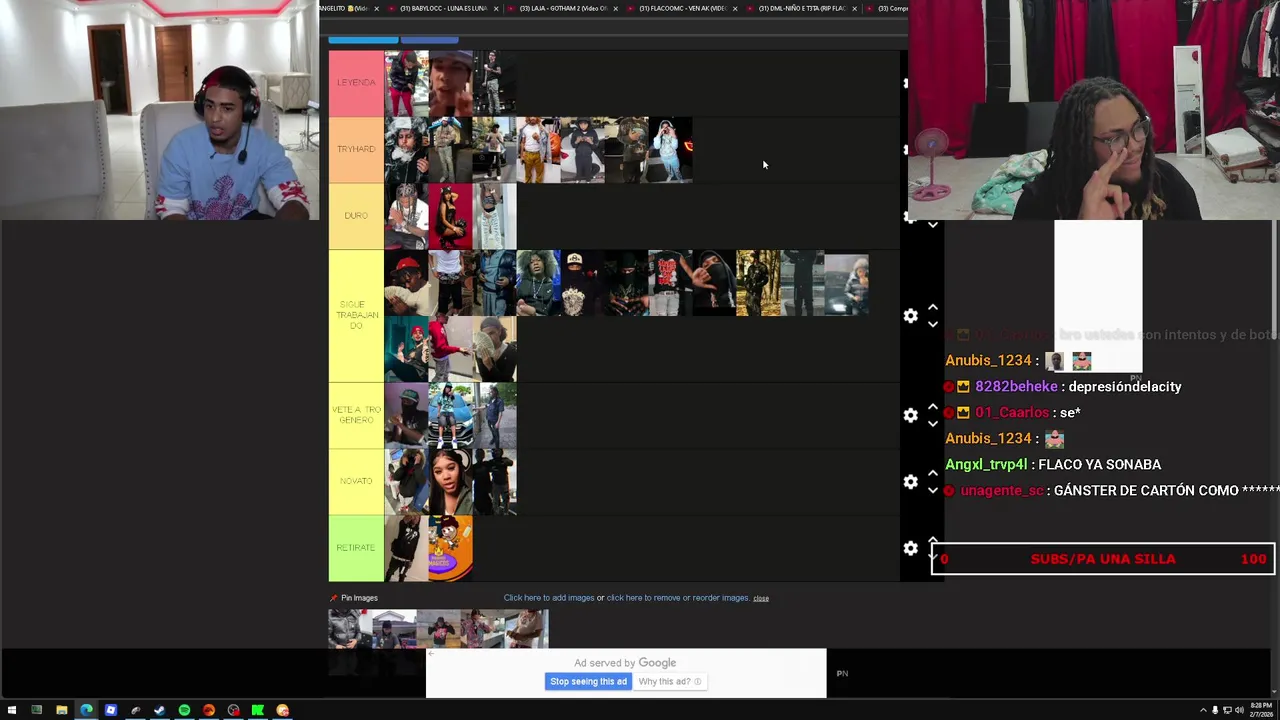The width and height of the screenshot is (1280, 720).
Task: Open settings gear for VETE A TRO GENERO tier
Action: coord(910,415)
